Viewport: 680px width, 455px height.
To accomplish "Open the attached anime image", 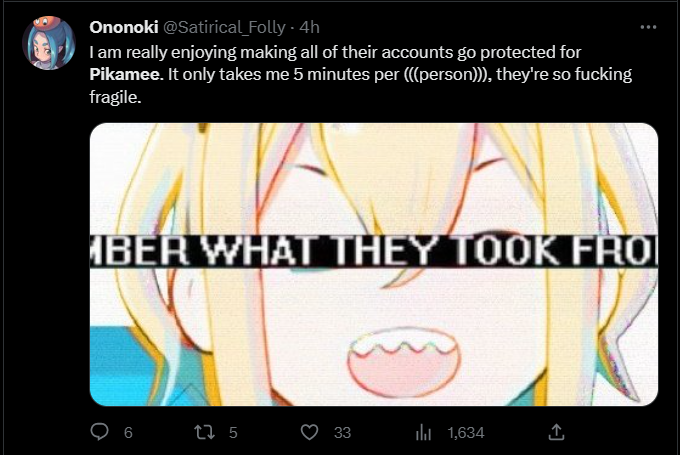I will coord(374,330).
